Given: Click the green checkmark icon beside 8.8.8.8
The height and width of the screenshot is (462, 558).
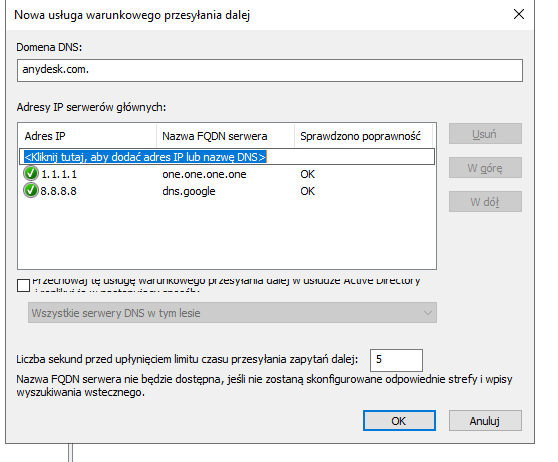Looking at the screenshot, I should (x=31, y=190).
